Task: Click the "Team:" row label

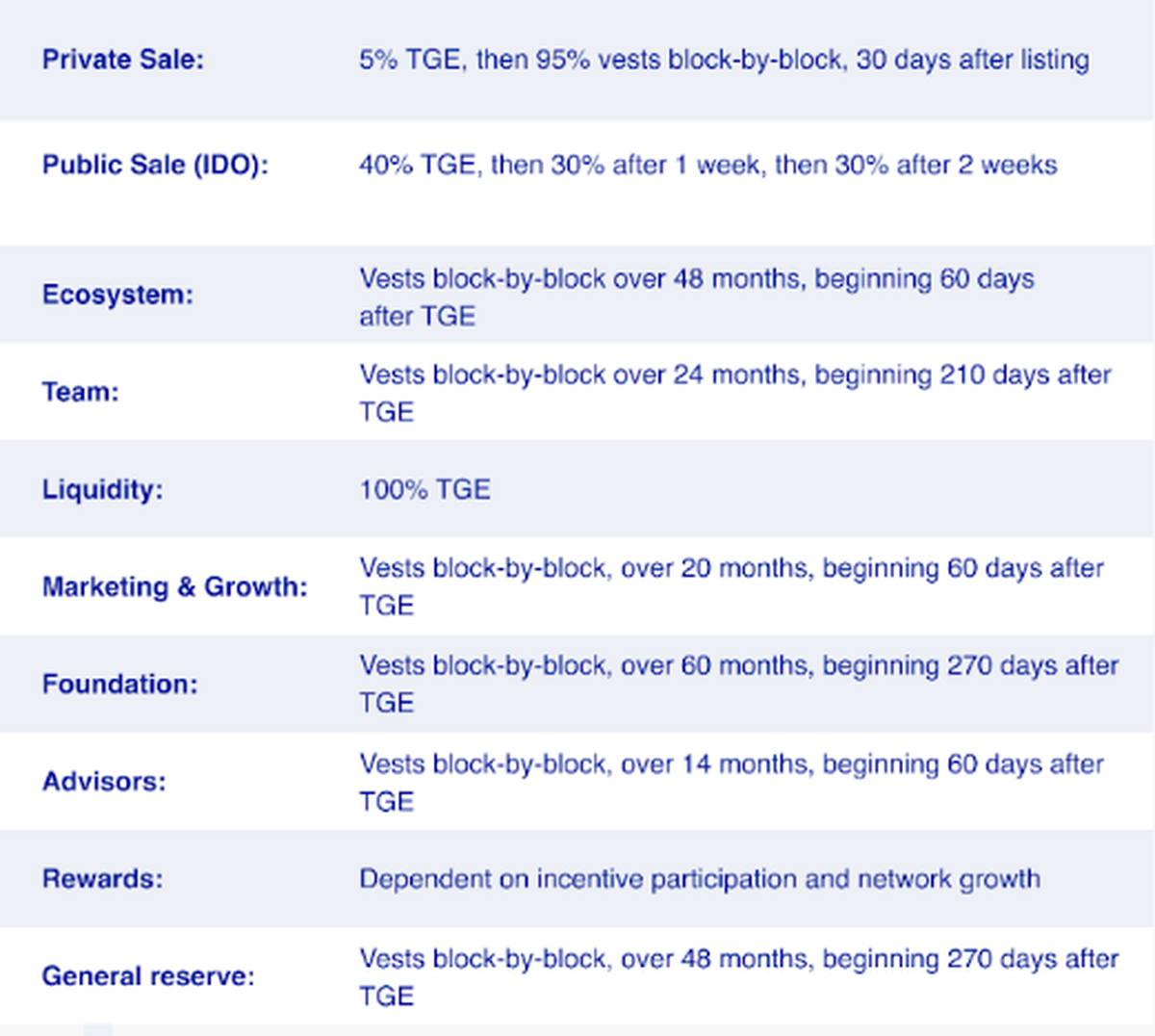Action: [81, 392]
